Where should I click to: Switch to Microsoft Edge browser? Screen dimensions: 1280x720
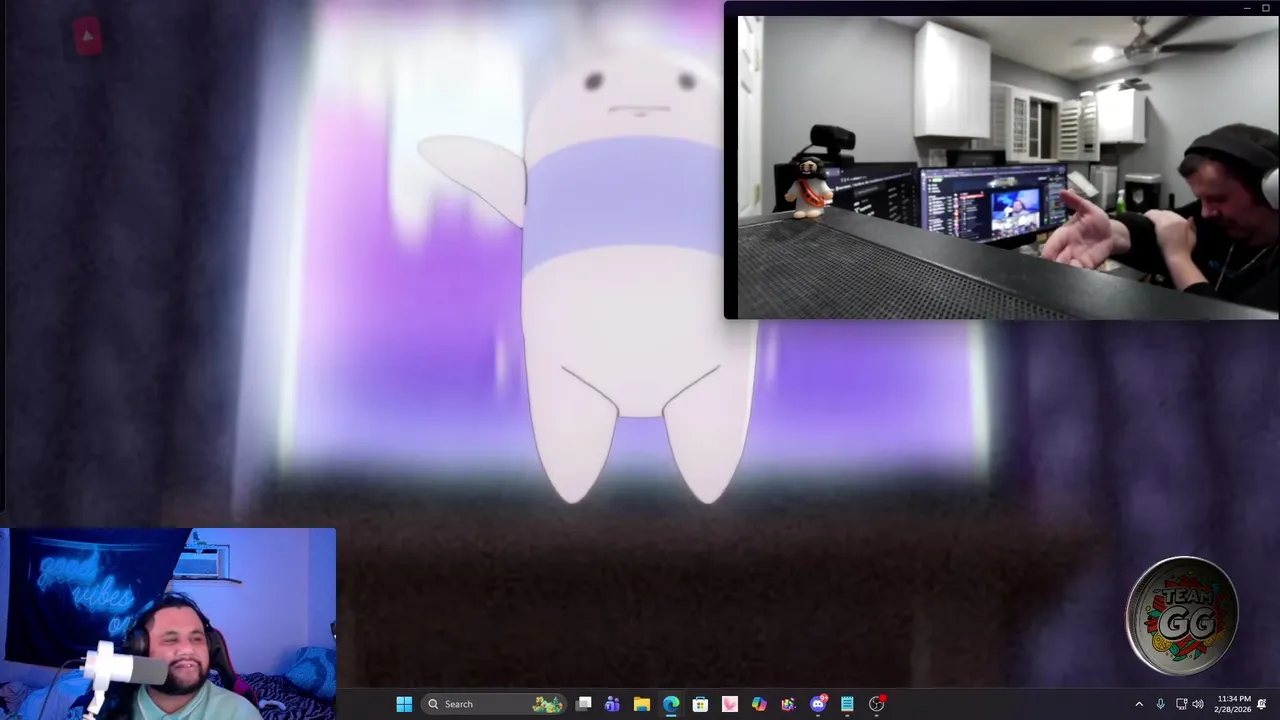pyautogui.click(x=671, y=704)
